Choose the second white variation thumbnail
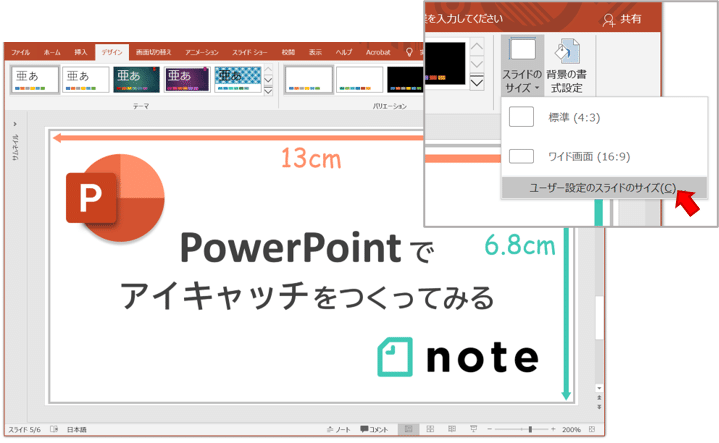The width and height of the screenshot is (719, 443). coord(359,79)
